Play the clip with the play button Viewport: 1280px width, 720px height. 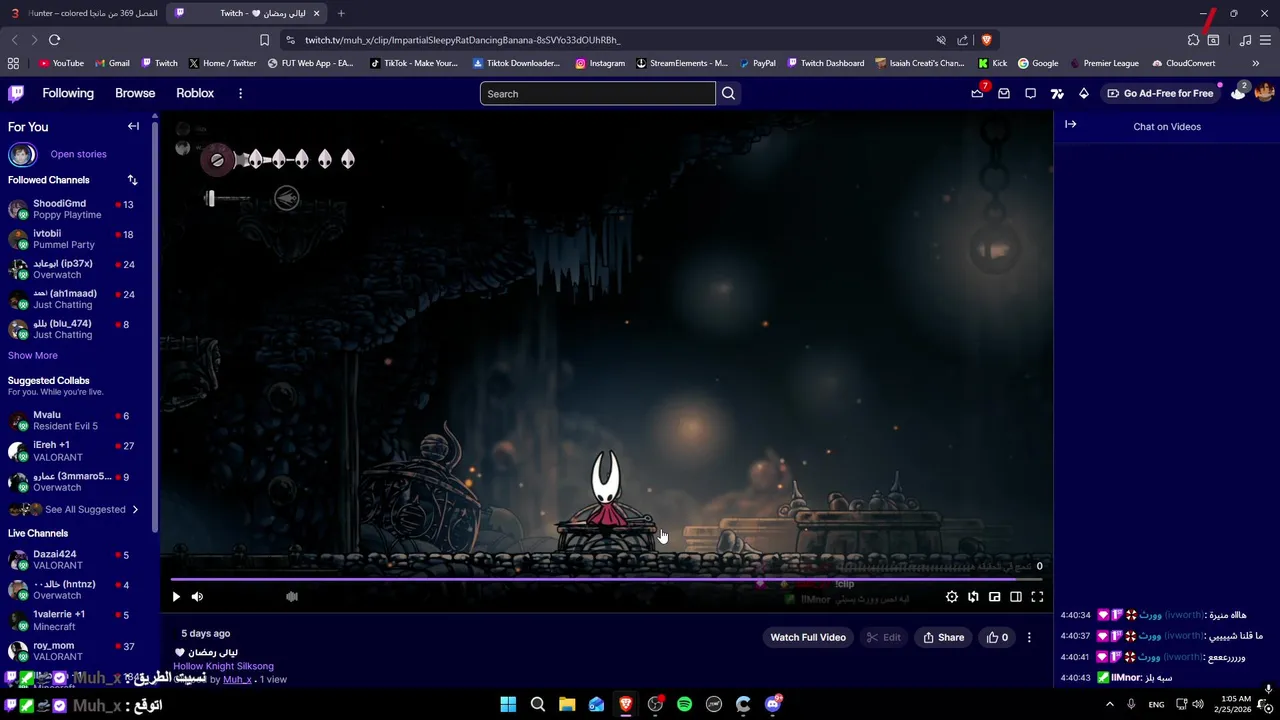[176, 597]
